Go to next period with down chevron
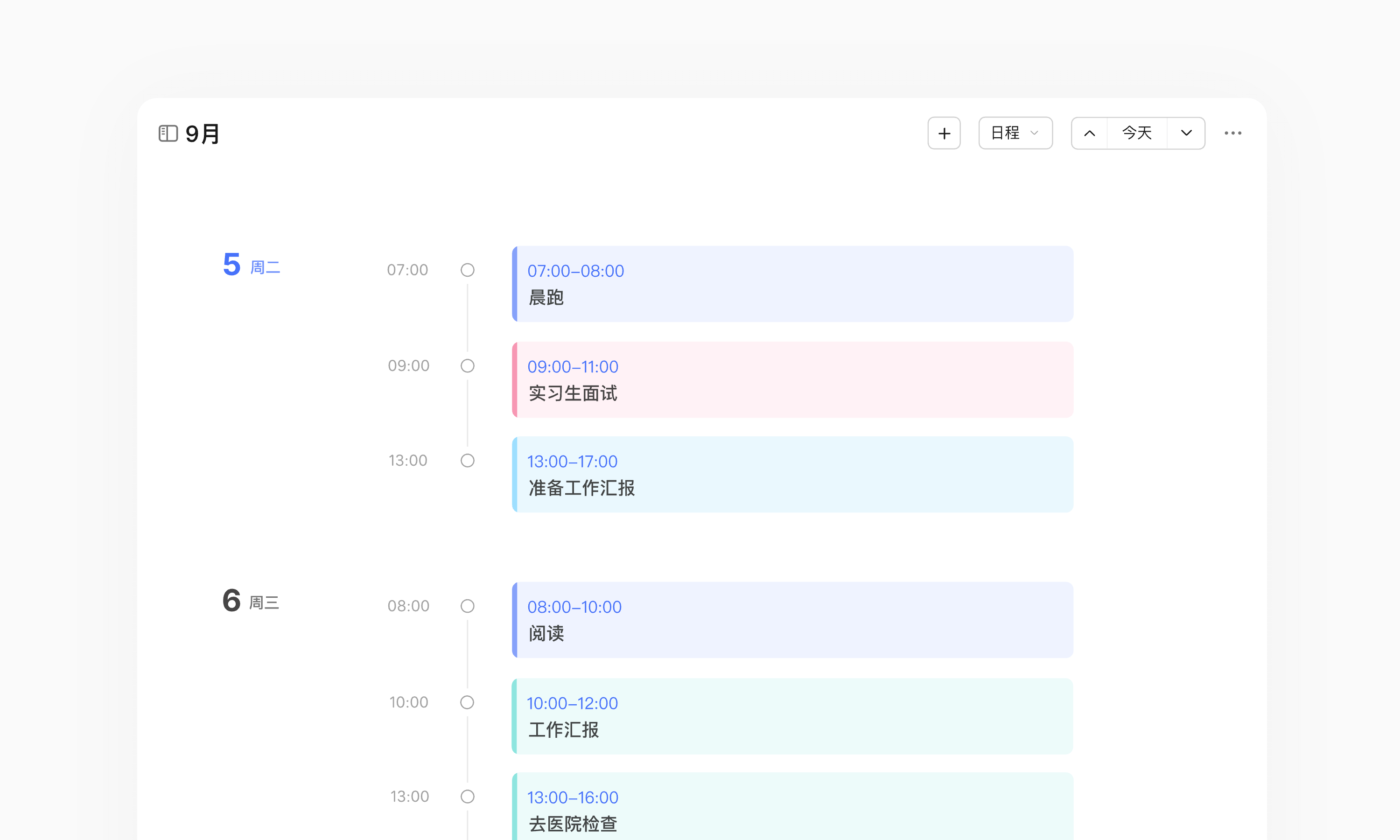Viewport: 1400px width, 840px height. click(1186, 133)
